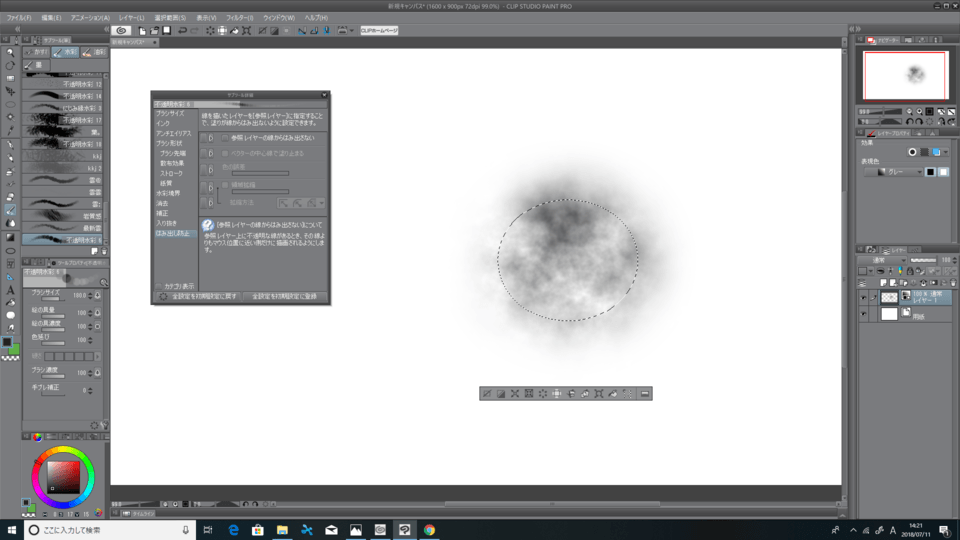Screen dimensions: 960x540
Task: Click Delete sub tool trash icon
Action: click(104, 251)
